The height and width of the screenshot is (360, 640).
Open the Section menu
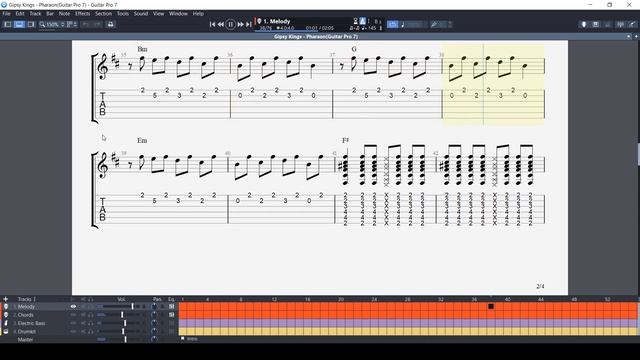[x=103, y=13]
